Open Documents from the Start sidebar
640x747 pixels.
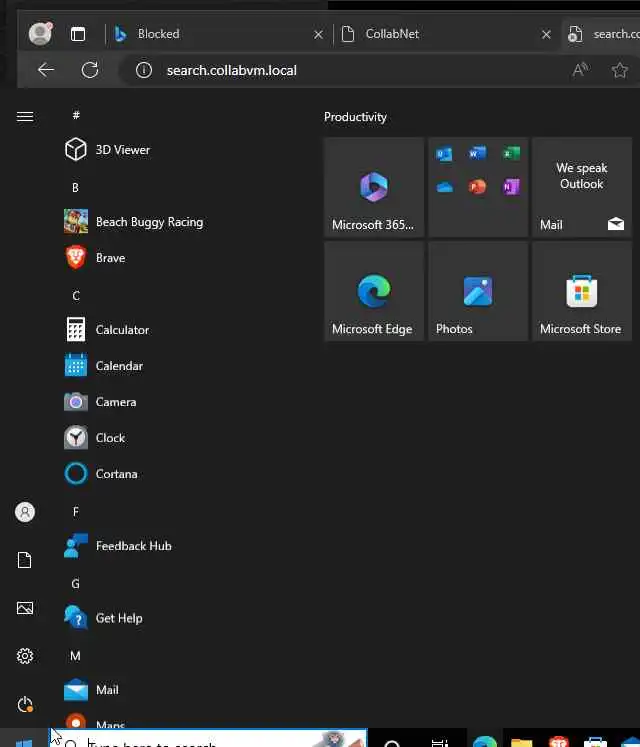(x=25, y=560)
